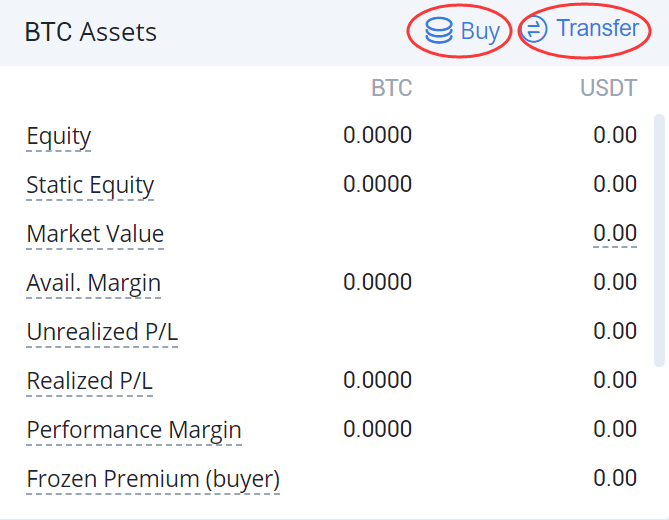This screenshot has width=669, height=520.
Task: Click the Frozen Premium (buyer) label
Action: tap(153, 479)
